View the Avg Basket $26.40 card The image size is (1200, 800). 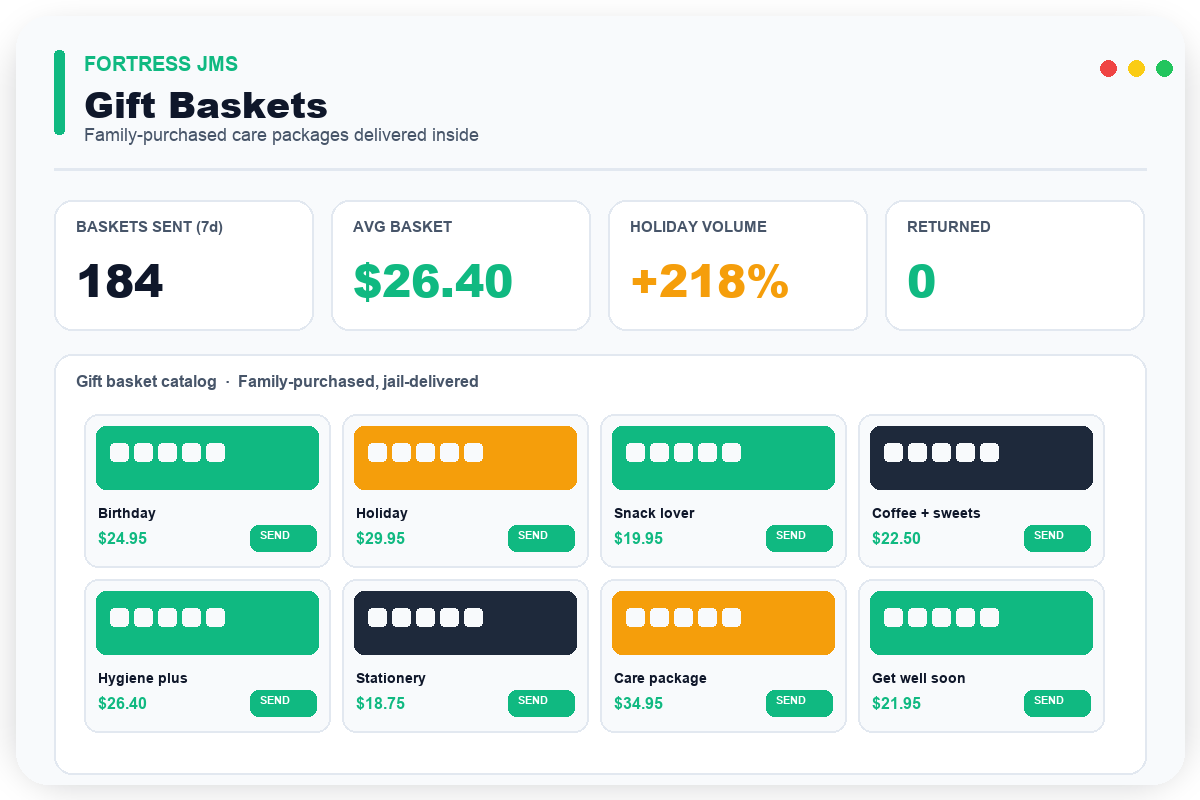coord(461,265)
